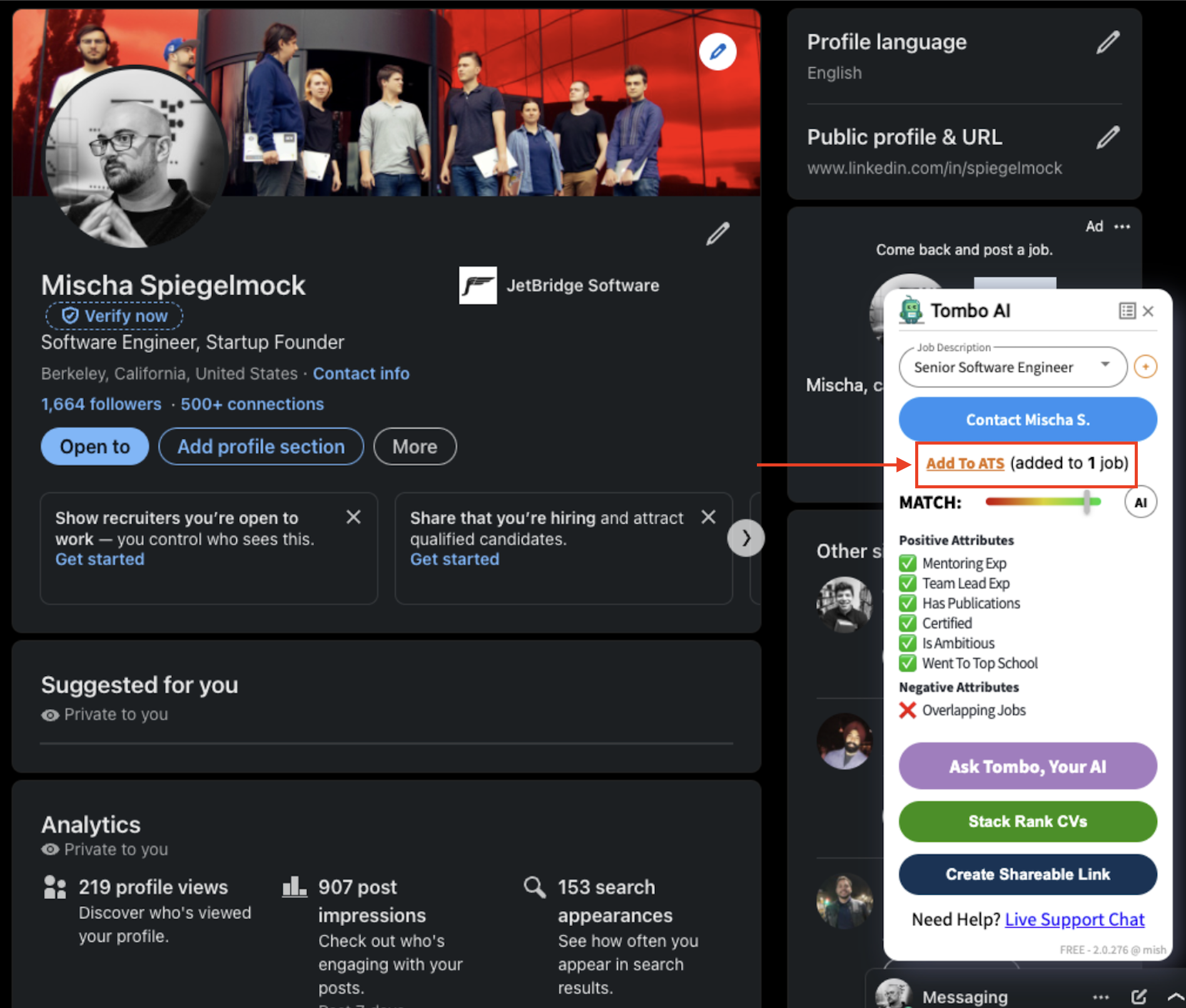
Task: Close the Tombo AI panel
Action: 1148,311
